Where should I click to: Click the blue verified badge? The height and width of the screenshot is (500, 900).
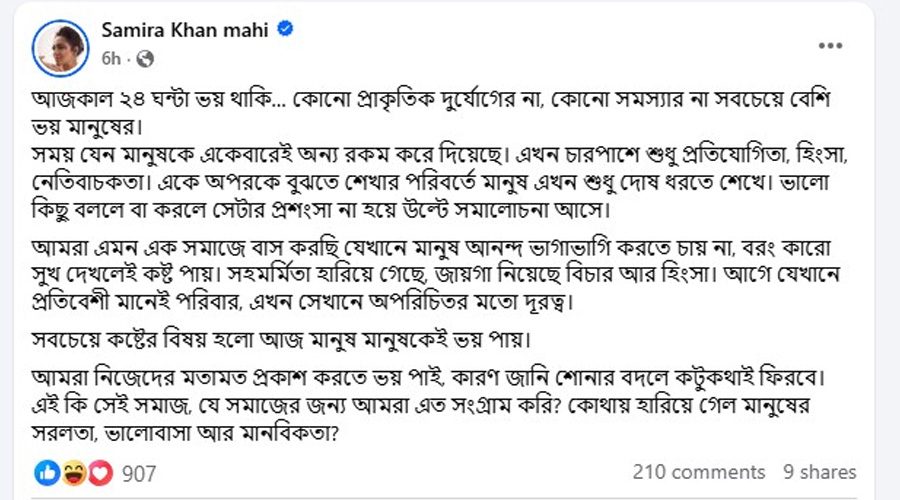(x=285, y=28)
